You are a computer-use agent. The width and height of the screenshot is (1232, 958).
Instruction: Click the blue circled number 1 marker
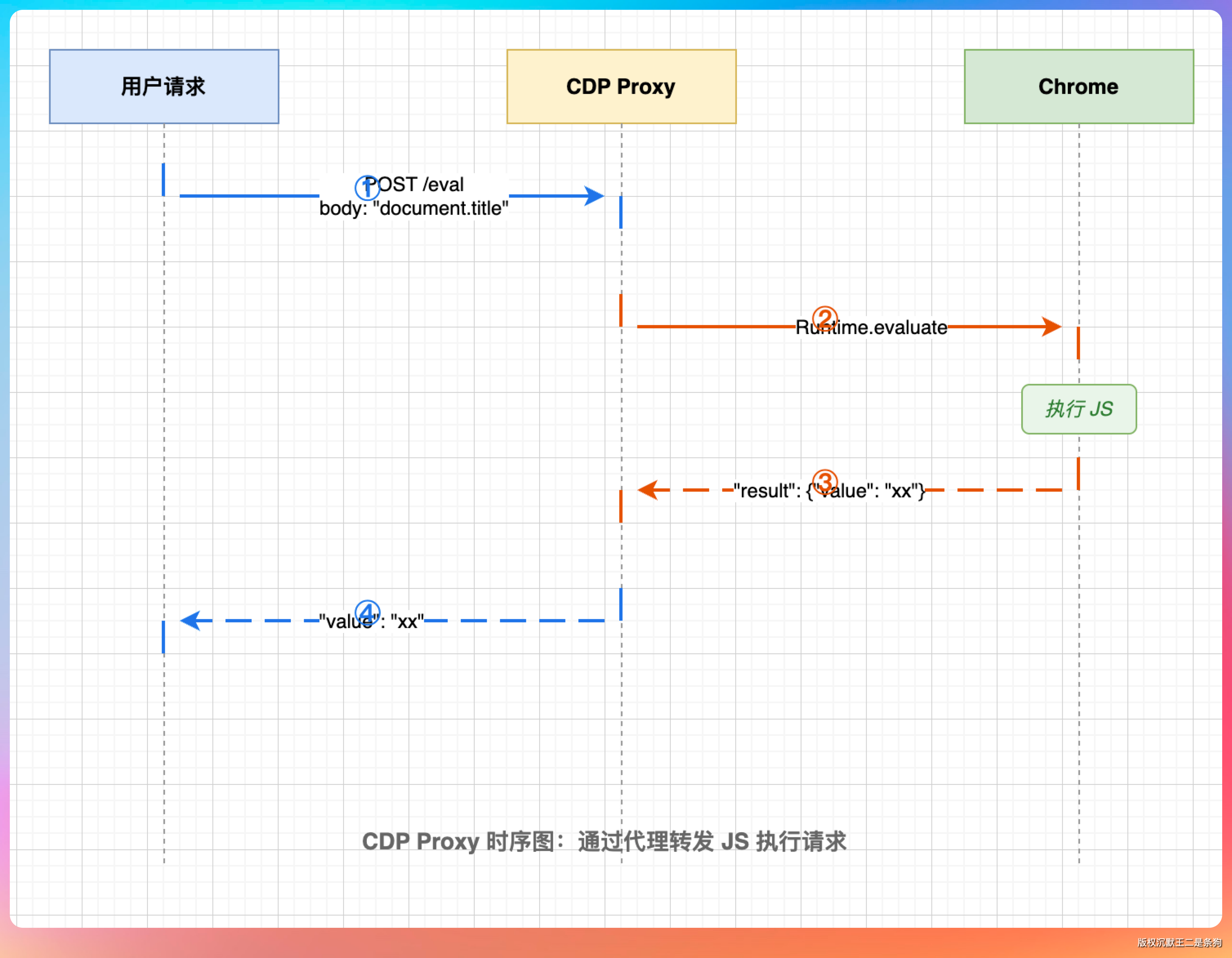pos(367,188)
